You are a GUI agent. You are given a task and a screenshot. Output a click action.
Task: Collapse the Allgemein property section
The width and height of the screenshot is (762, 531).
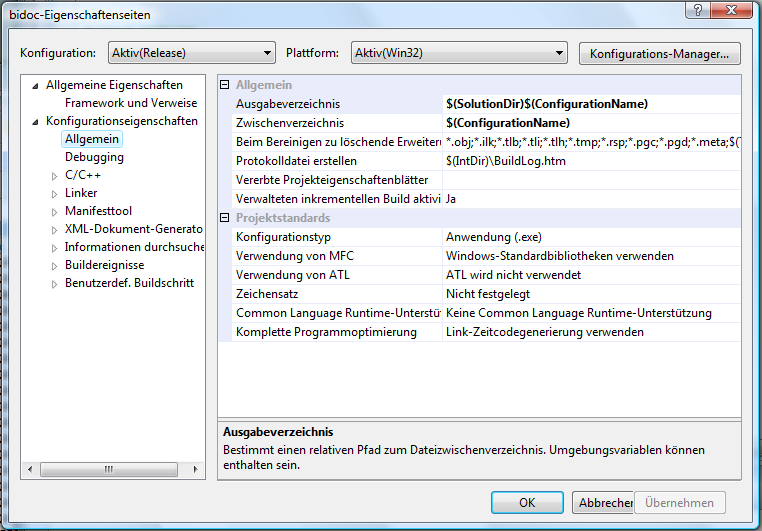(225, 86)
